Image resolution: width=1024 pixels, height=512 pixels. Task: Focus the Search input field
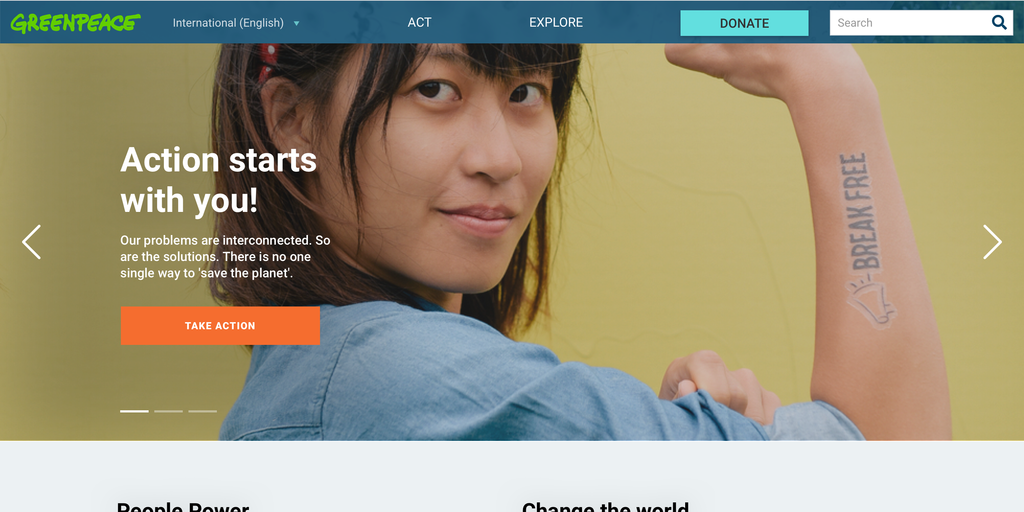(909, 23)
